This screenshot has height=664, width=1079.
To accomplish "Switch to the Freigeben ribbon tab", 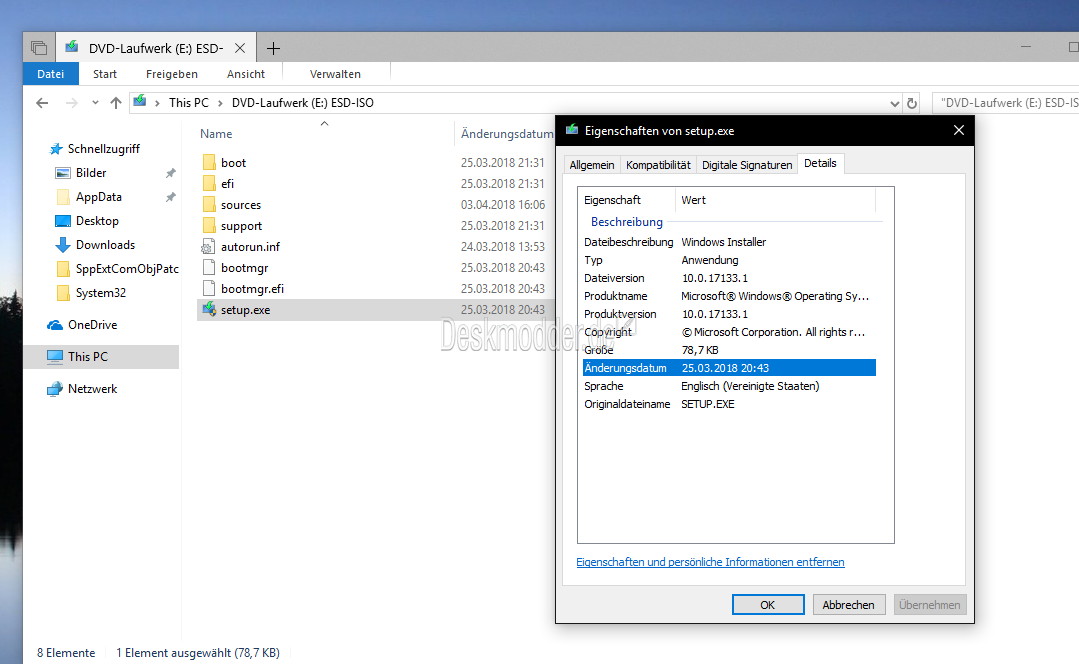I will pyautogui.click(x=171, y=74).
